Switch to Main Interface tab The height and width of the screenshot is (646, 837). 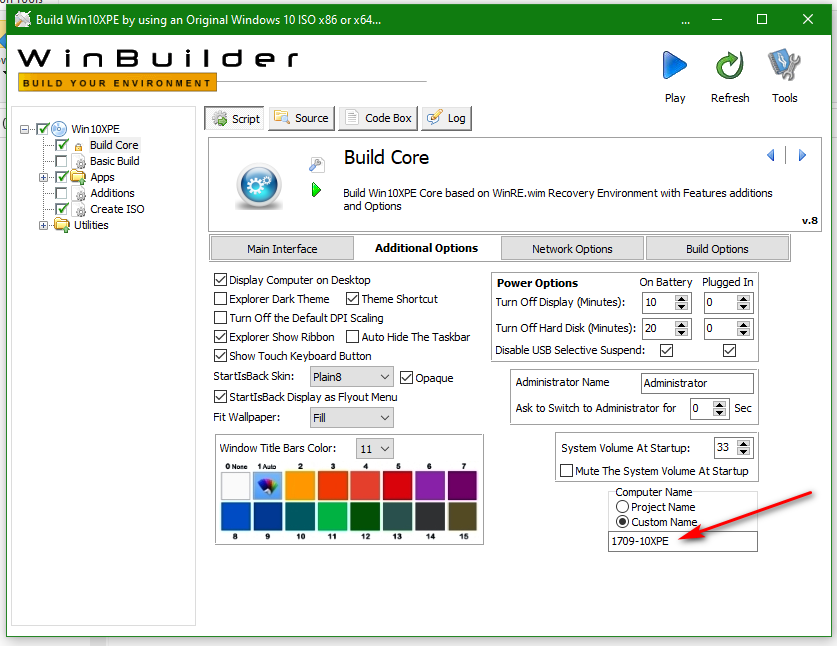pyautogui.click(x=282, y=249)
